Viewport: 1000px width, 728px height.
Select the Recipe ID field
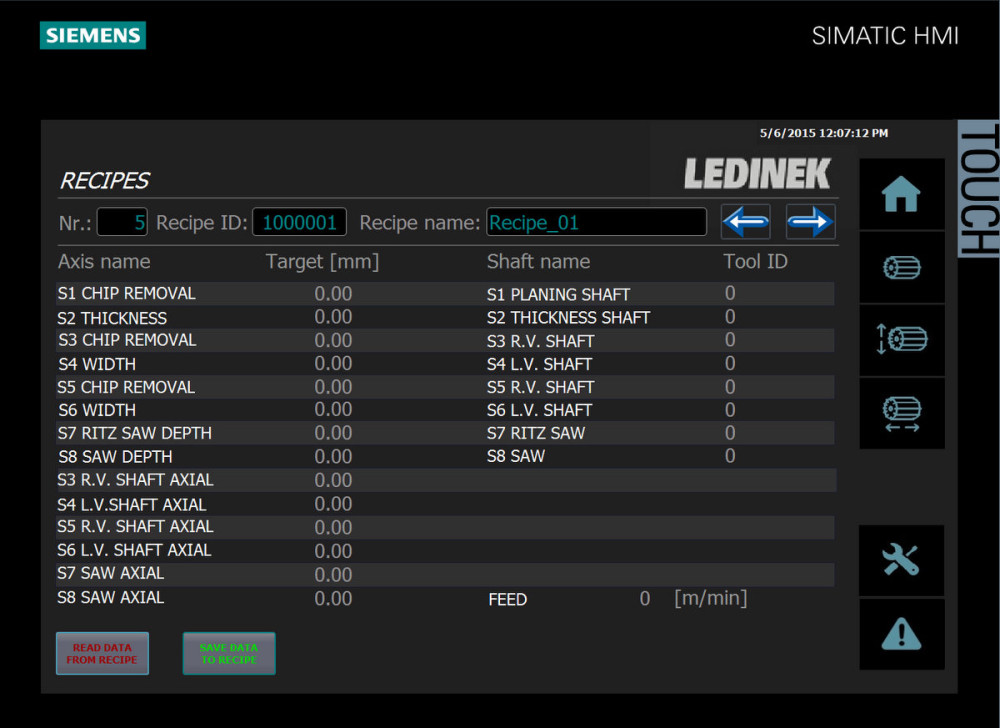(300, 222)
